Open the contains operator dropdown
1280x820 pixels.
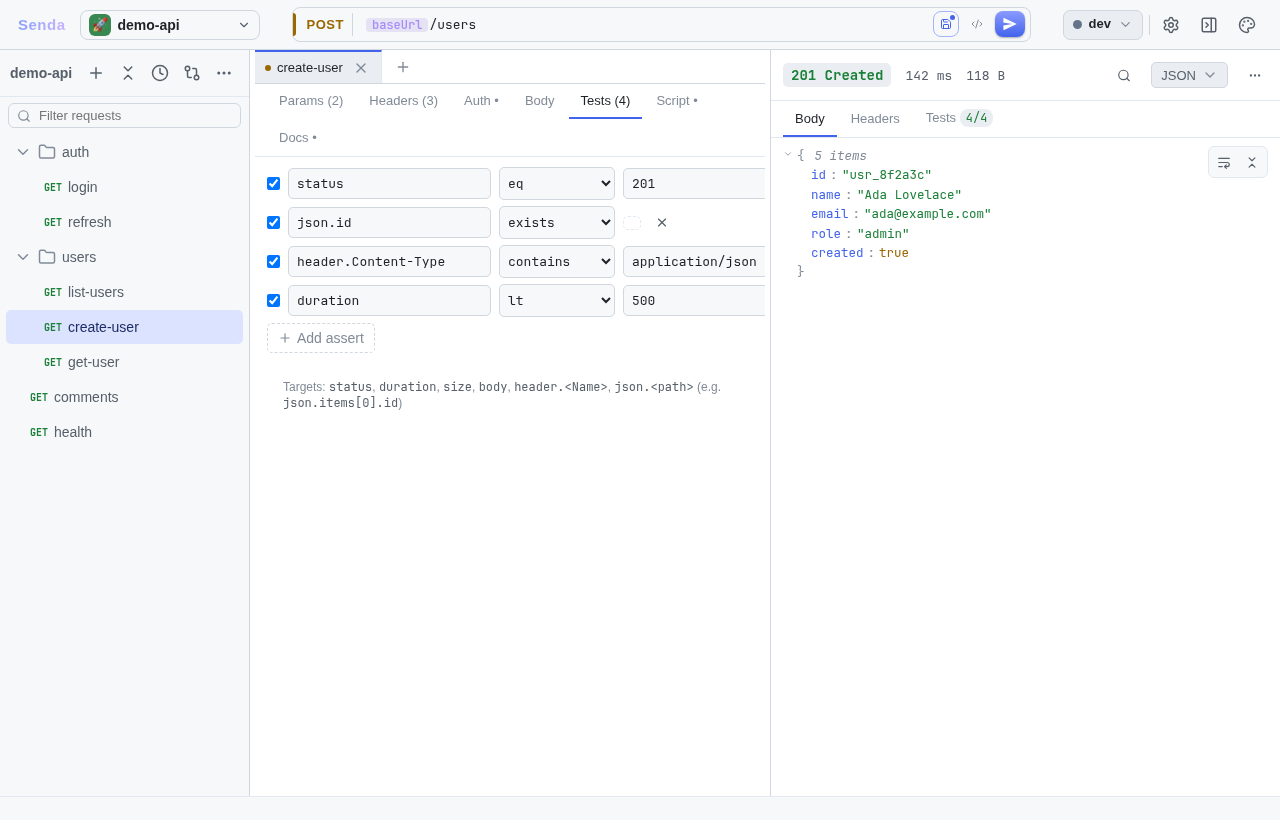(557, 262)
